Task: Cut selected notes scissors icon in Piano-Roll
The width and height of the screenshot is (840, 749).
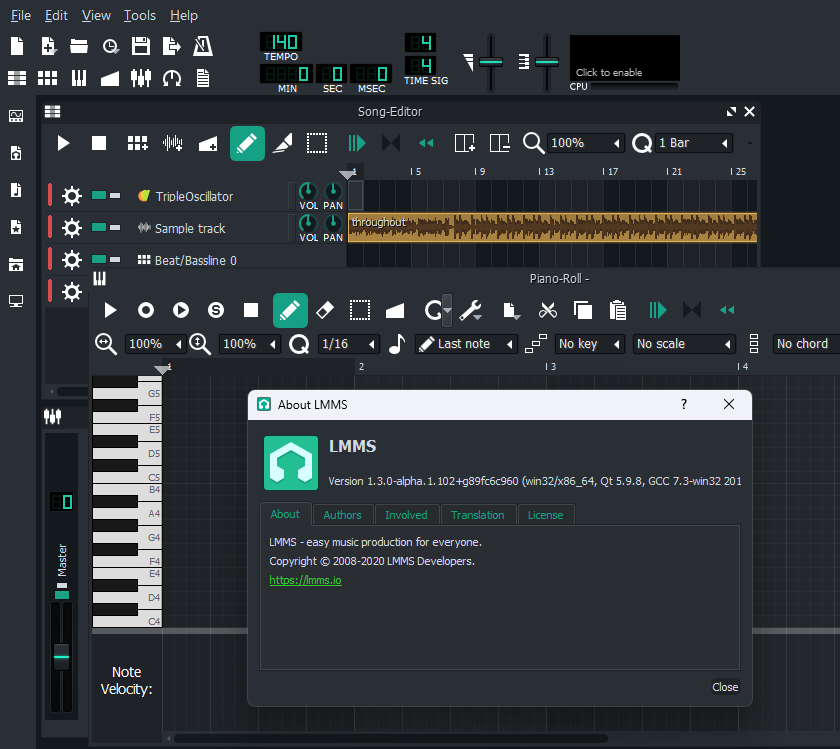Action: pos(548,310)
